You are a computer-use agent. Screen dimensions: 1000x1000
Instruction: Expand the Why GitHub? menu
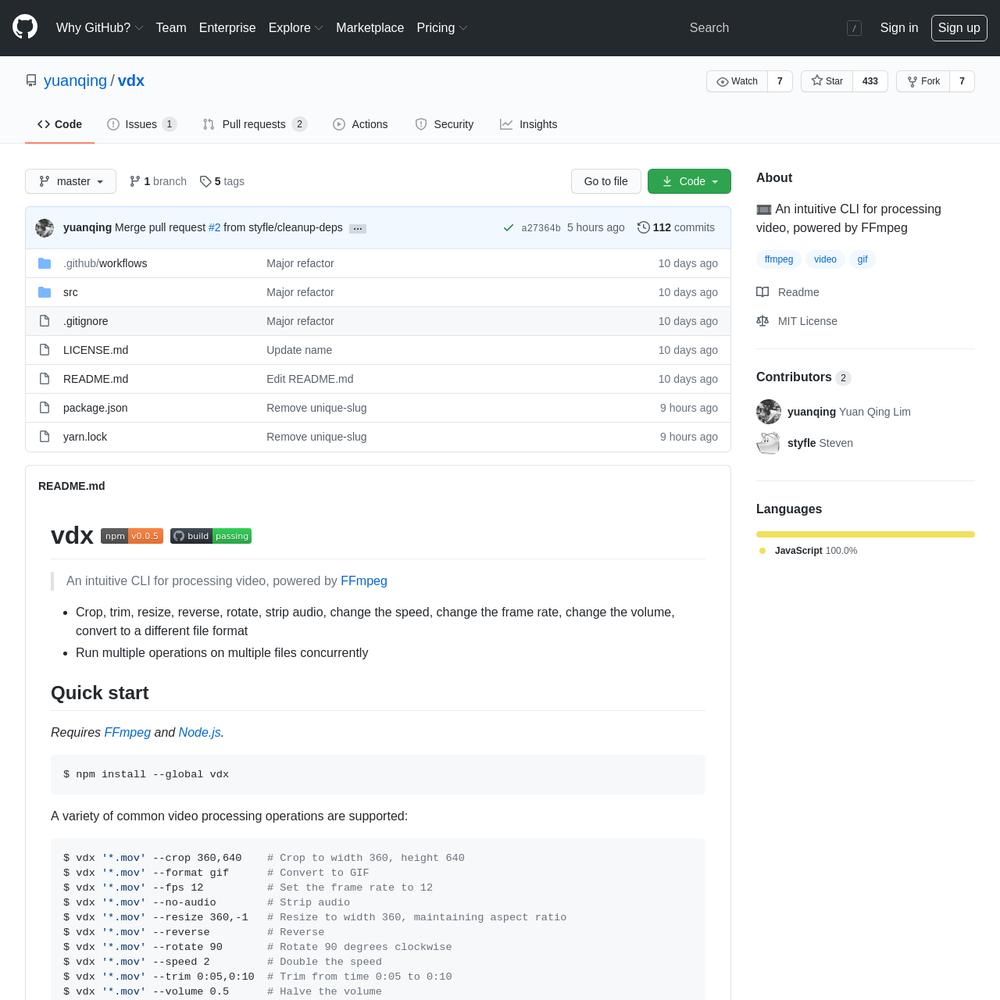tap(99, 27)
